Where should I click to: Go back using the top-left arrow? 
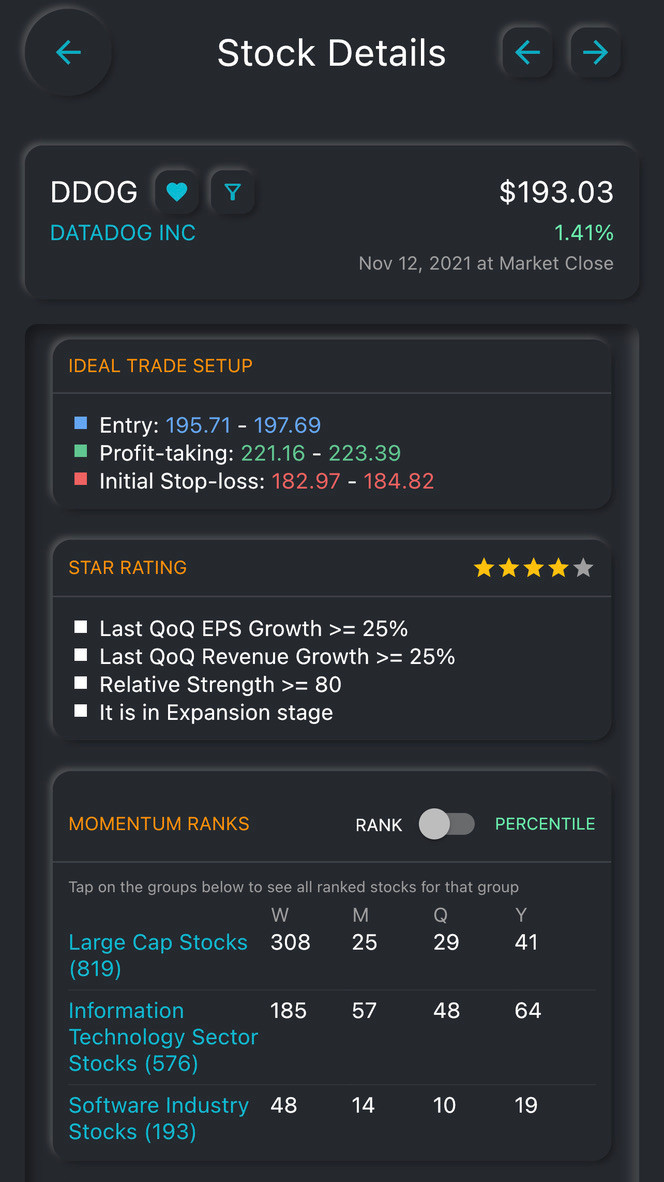pyautogui.click(x=68, y=52)
